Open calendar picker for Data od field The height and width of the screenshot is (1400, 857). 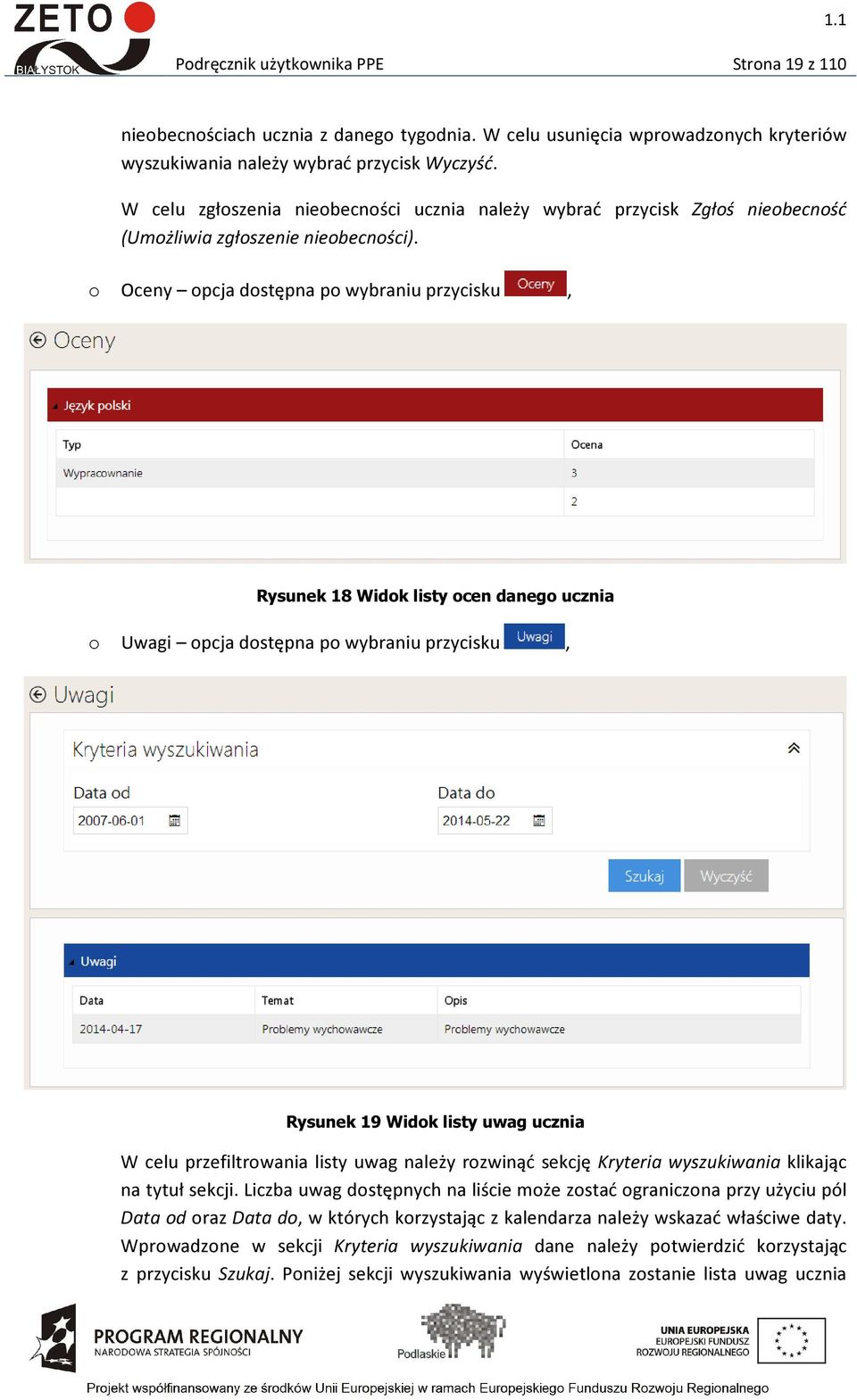(175, 821)
